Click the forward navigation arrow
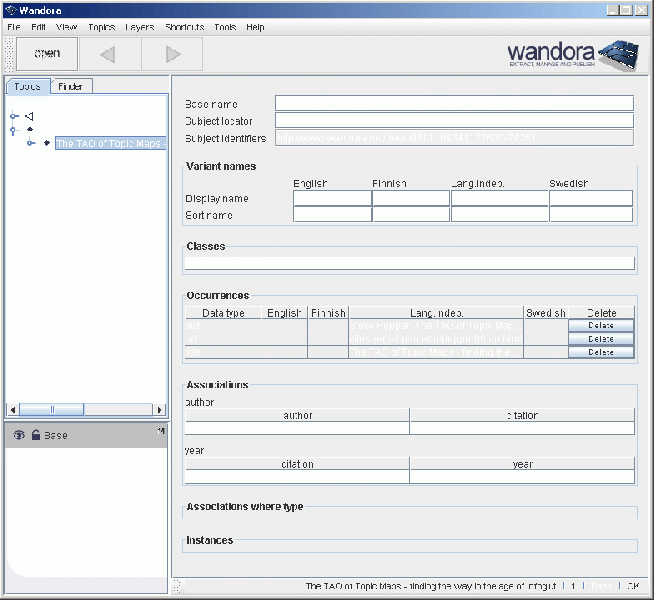This screenshot has width=654, height=600. (x=172, y=54)
